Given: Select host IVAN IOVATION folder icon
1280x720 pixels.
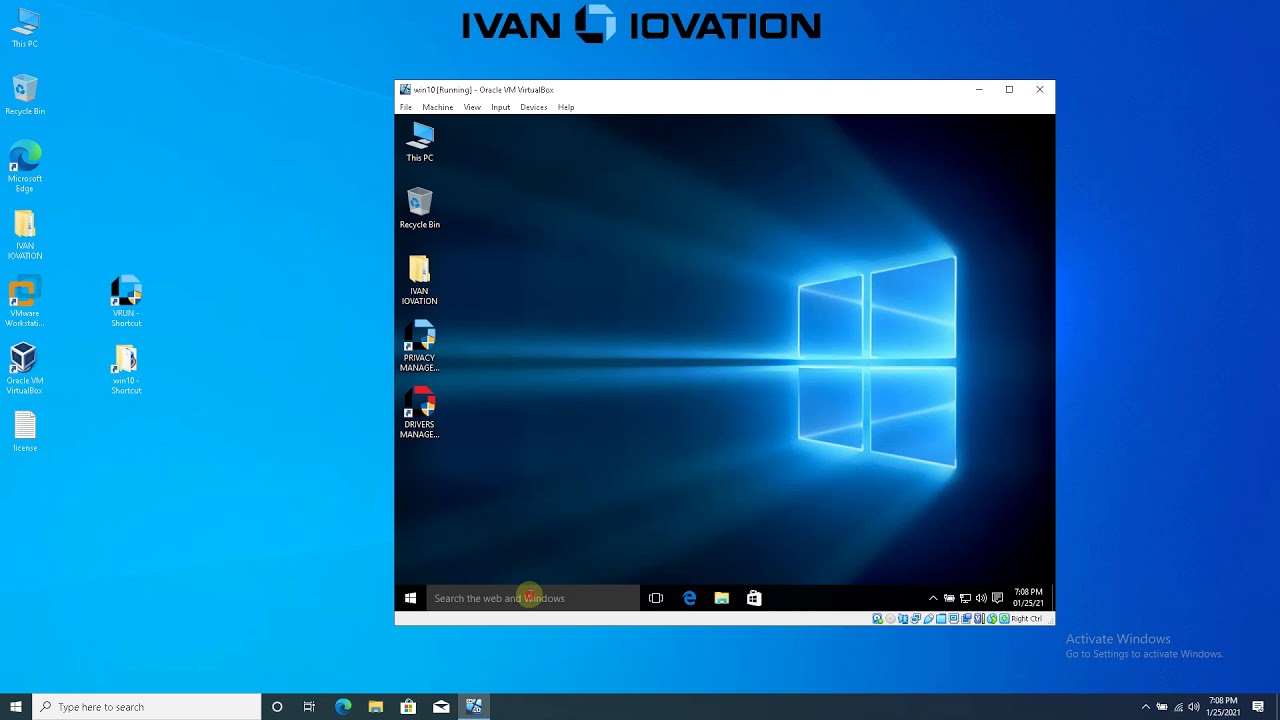Looking at the screenshot, I should 25,235.
